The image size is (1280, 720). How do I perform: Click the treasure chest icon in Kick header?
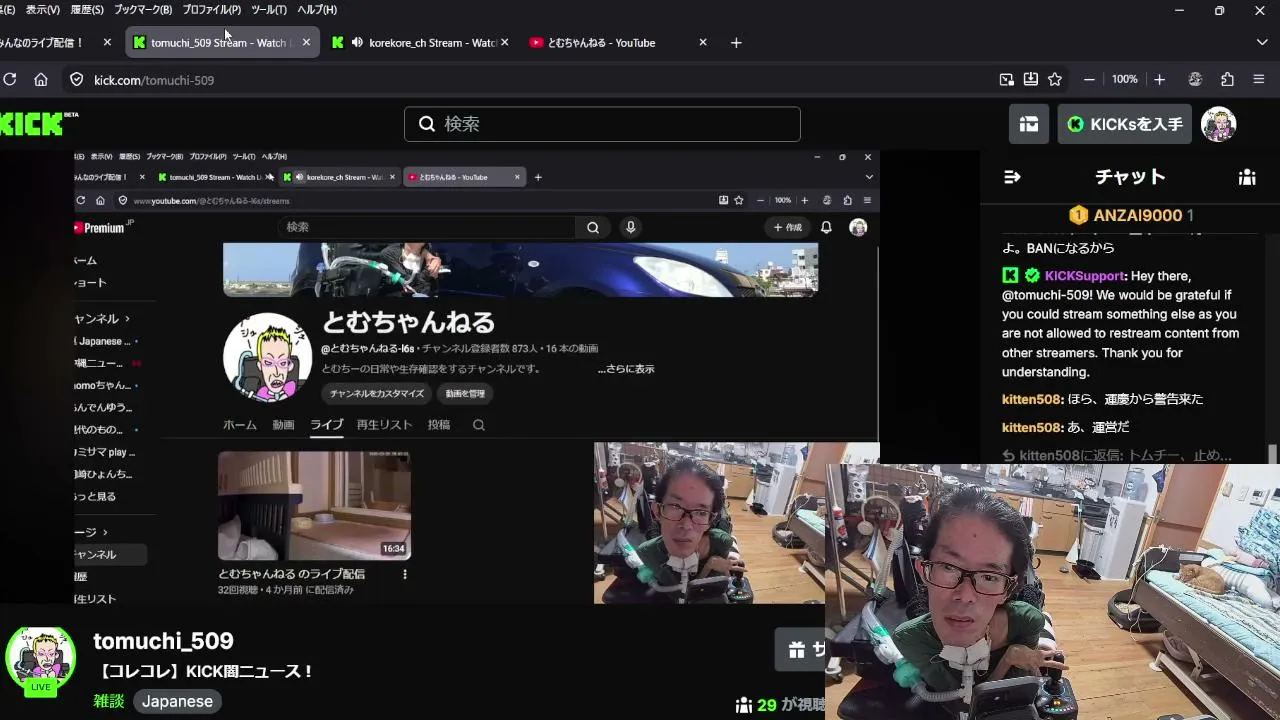click(x=1028, y=124)
